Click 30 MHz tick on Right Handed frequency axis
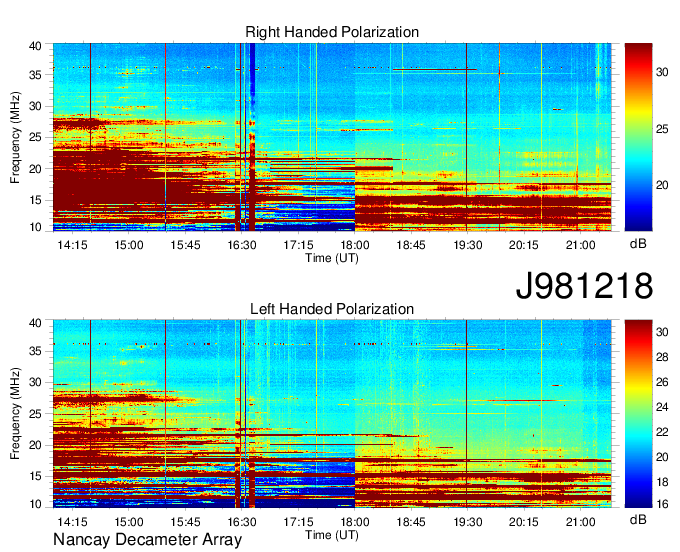Viewport: 680px width, 552px height. [35, 106]
